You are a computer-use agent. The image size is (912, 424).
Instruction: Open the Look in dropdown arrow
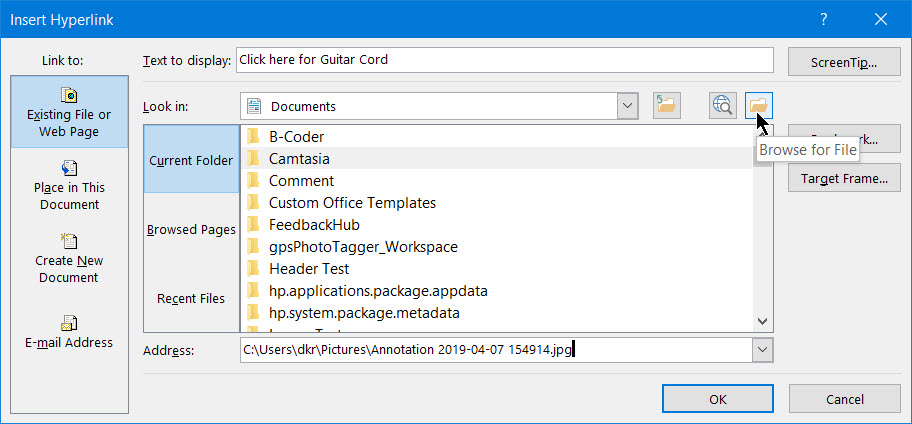(627, 106)
